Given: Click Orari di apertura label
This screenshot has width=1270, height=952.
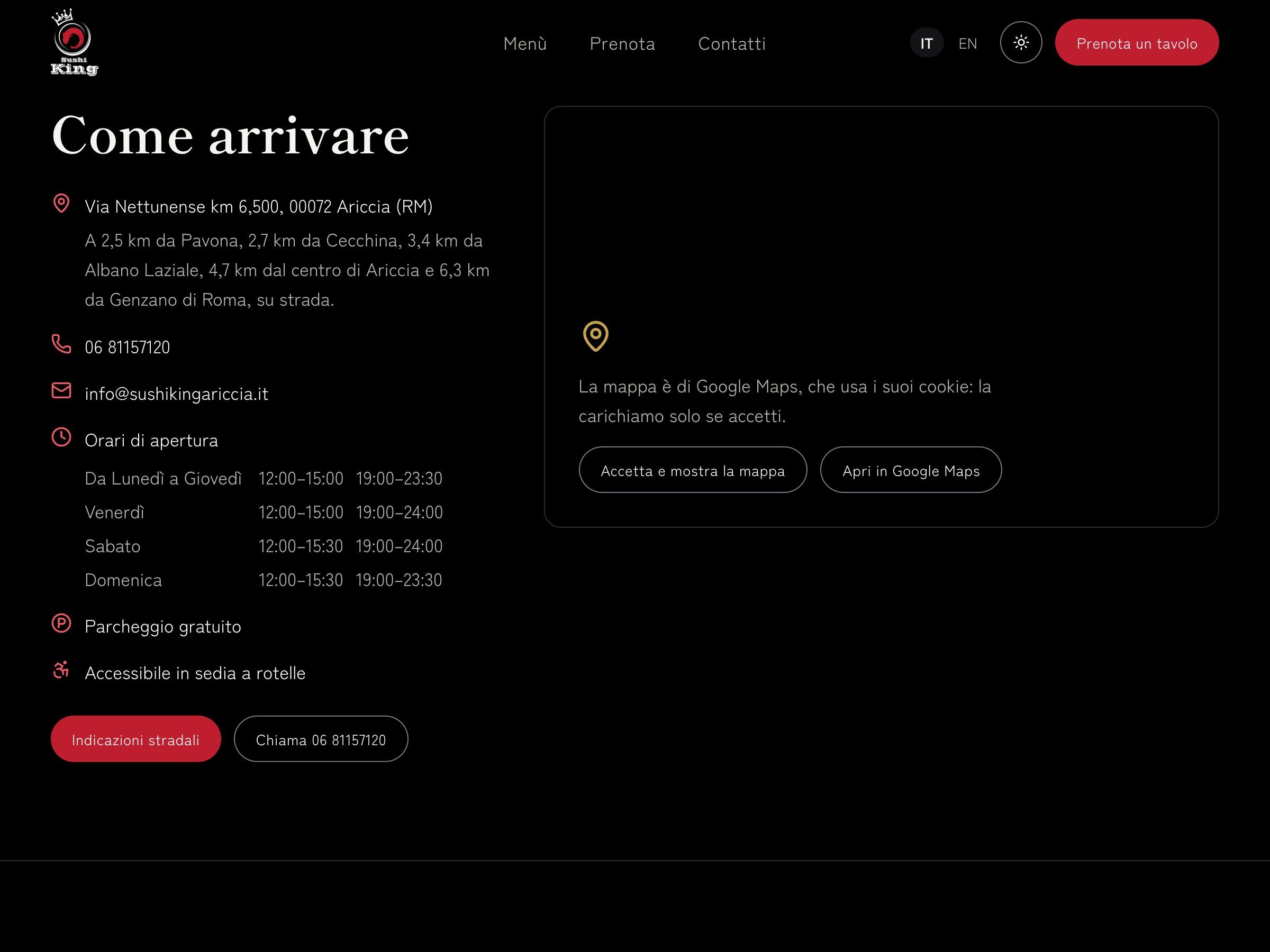Looking at the screenshot, I should point(151,441).
